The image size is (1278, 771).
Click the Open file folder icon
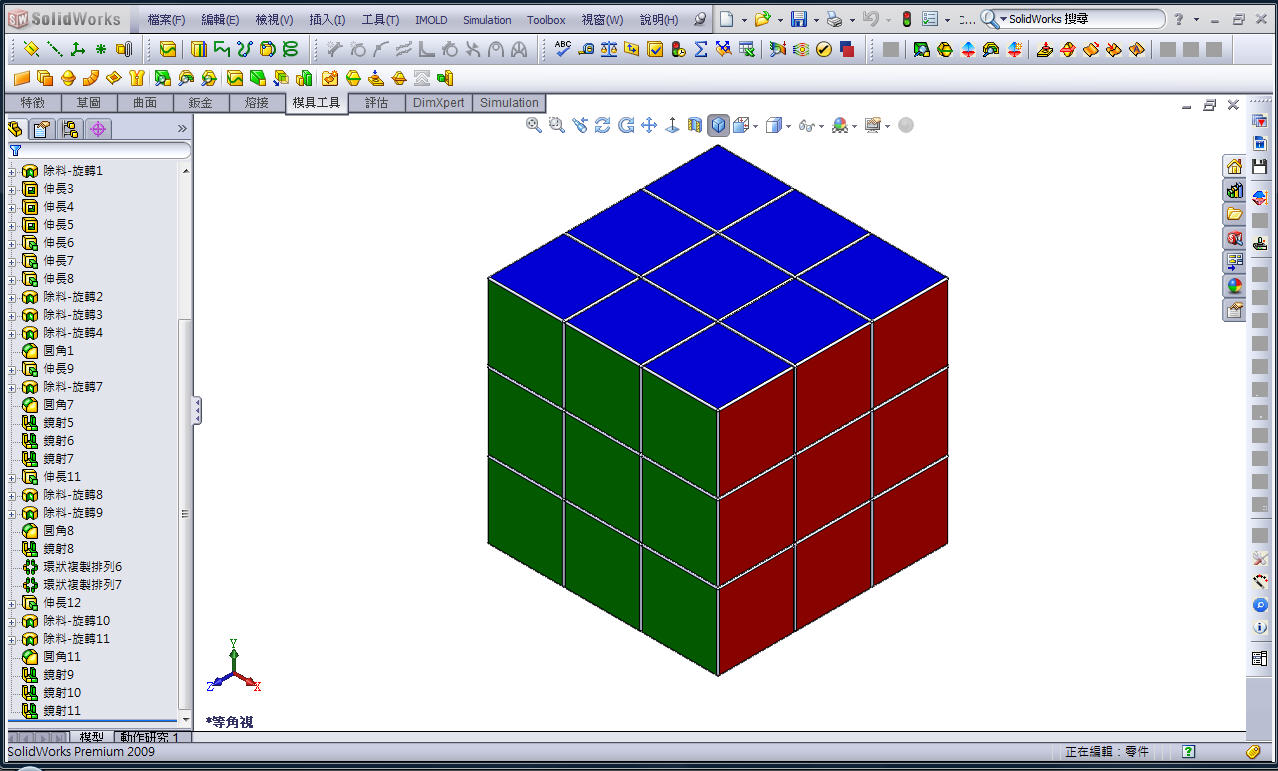pyautogui.click(x=762, y=19)
